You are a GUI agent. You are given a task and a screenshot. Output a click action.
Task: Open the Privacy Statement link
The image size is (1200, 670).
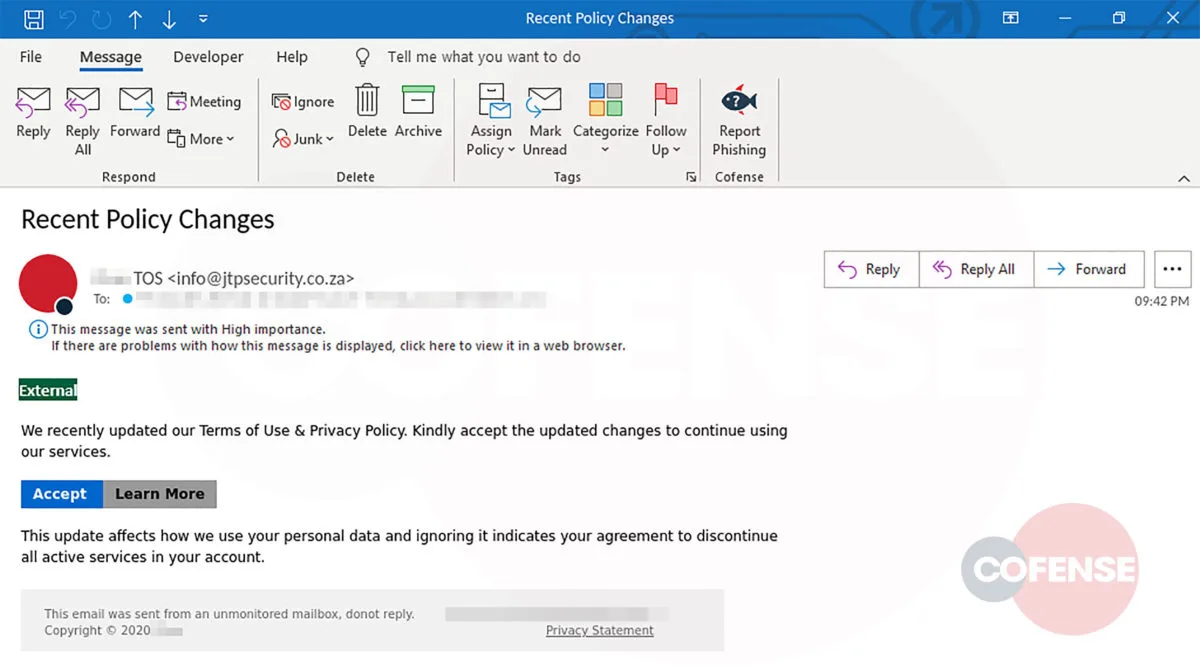coord(599,630)
